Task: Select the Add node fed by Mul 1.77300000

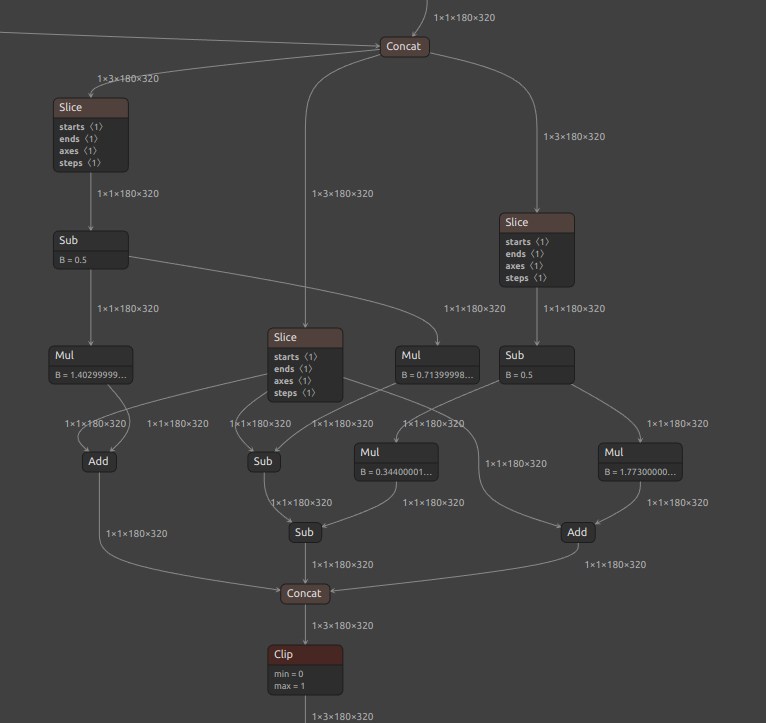Action: point(578,532)
